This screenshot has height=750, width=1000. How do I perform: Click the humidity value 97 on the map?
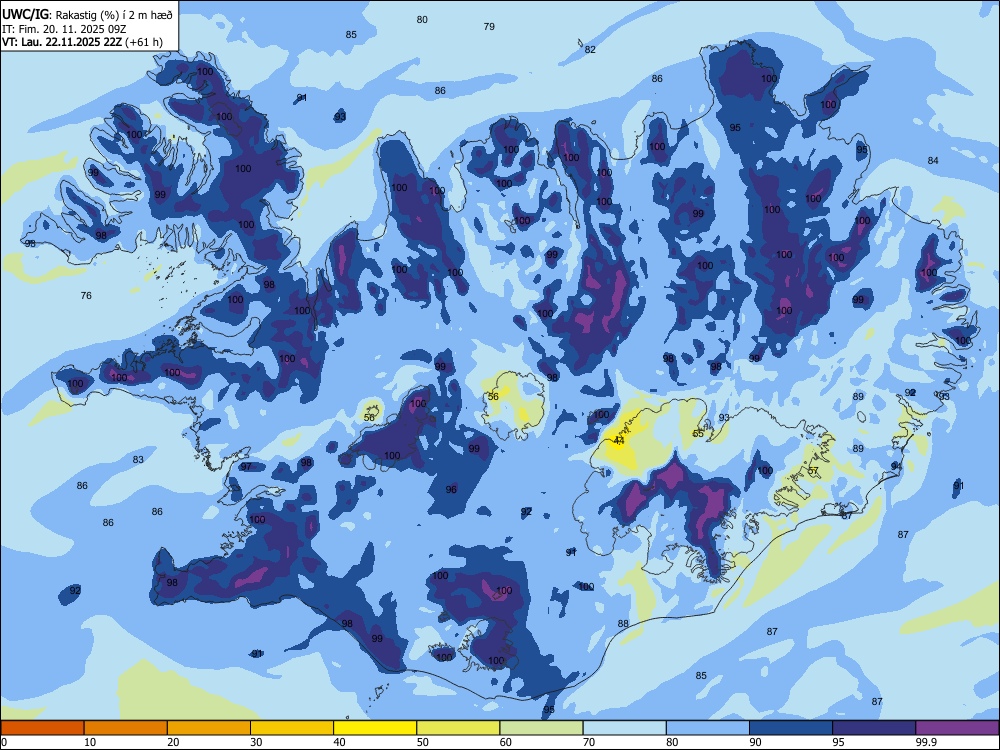(246, 466)
